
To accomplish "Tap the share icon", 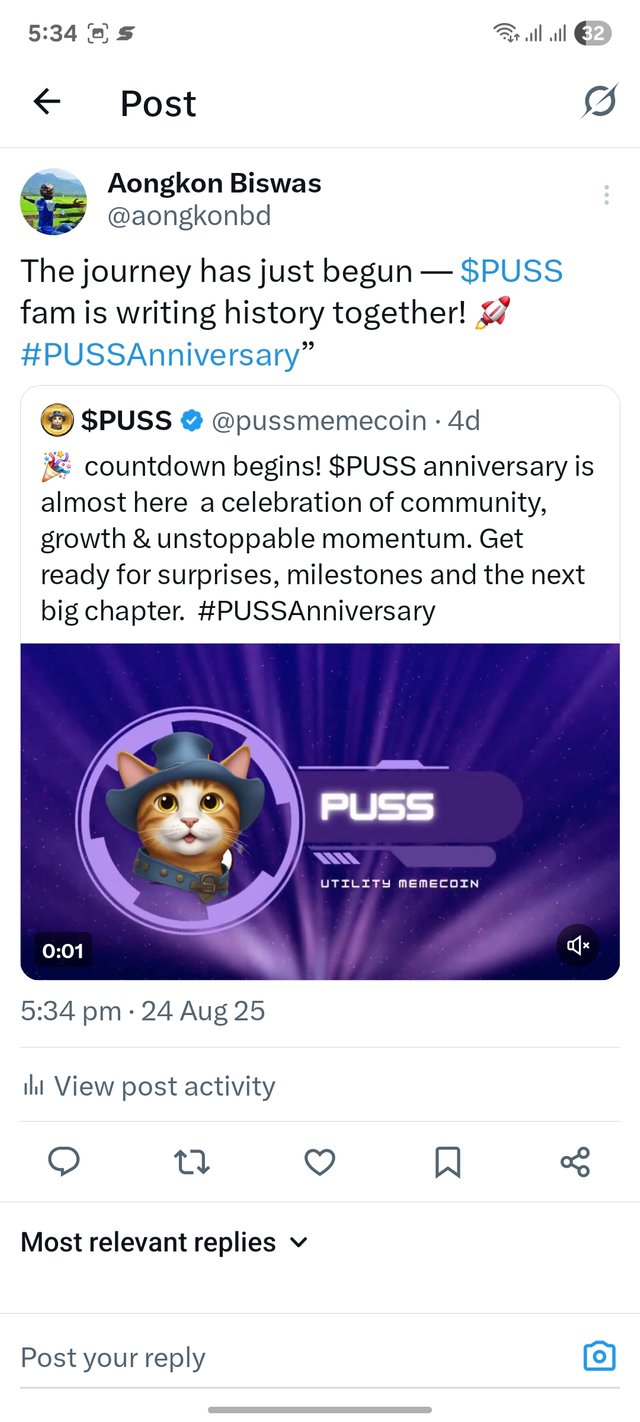I will pos(575,1161).
